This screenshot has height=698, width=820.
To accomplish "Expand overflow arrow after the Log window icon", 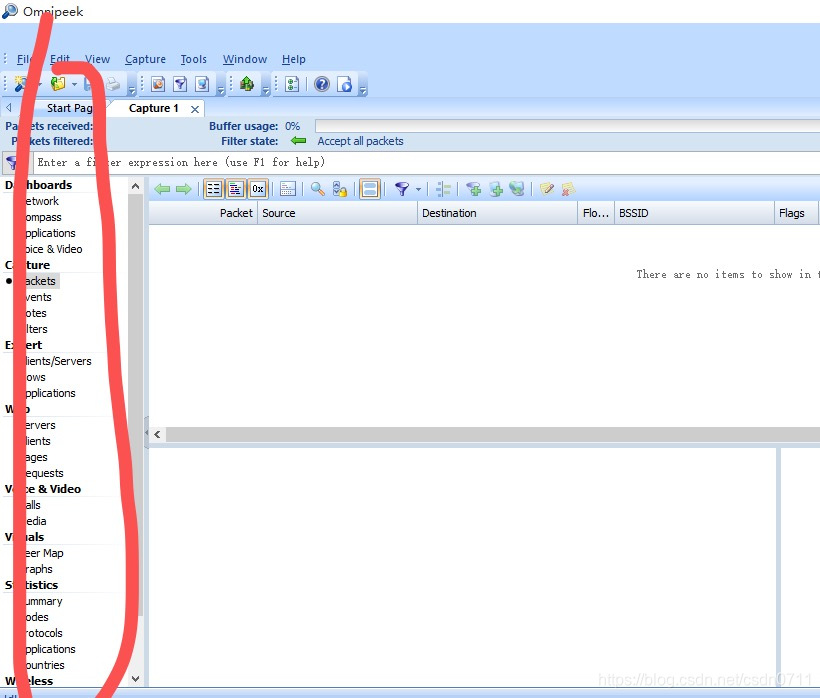I will coord(221,91).
